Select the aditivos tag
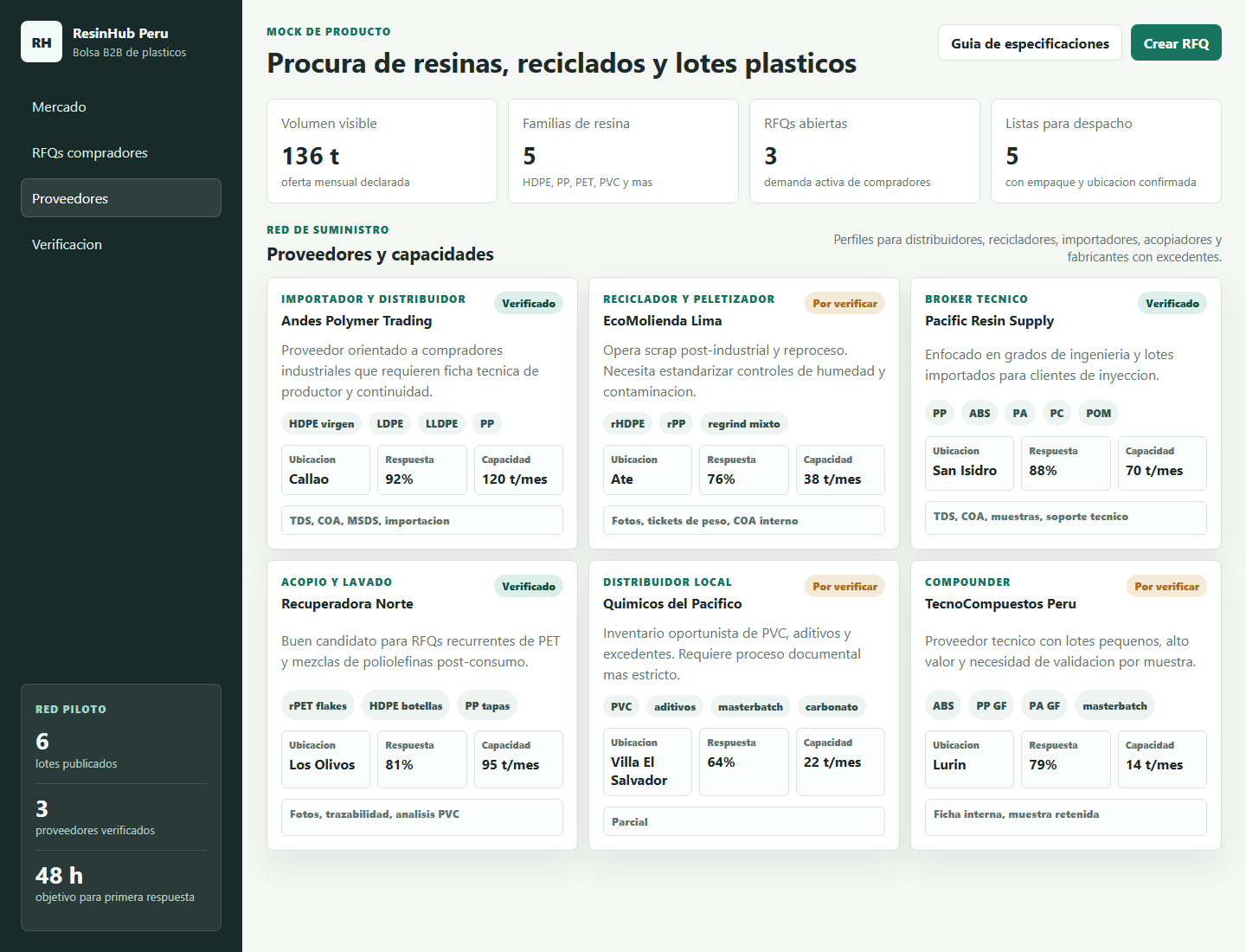The width and height of the screenshot is (1246, 952). click(x=675, y=706)
